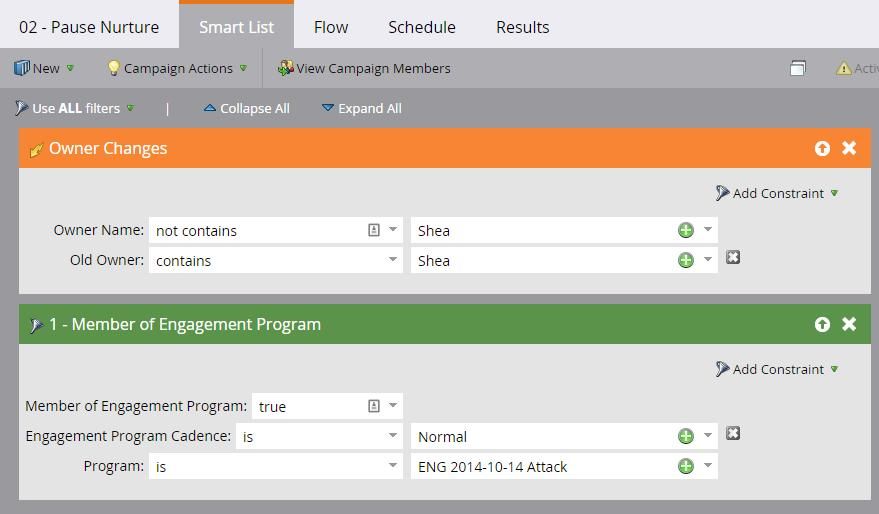
Task: Click green plus icon next to Normal value
Action: [x=685, y=436]
